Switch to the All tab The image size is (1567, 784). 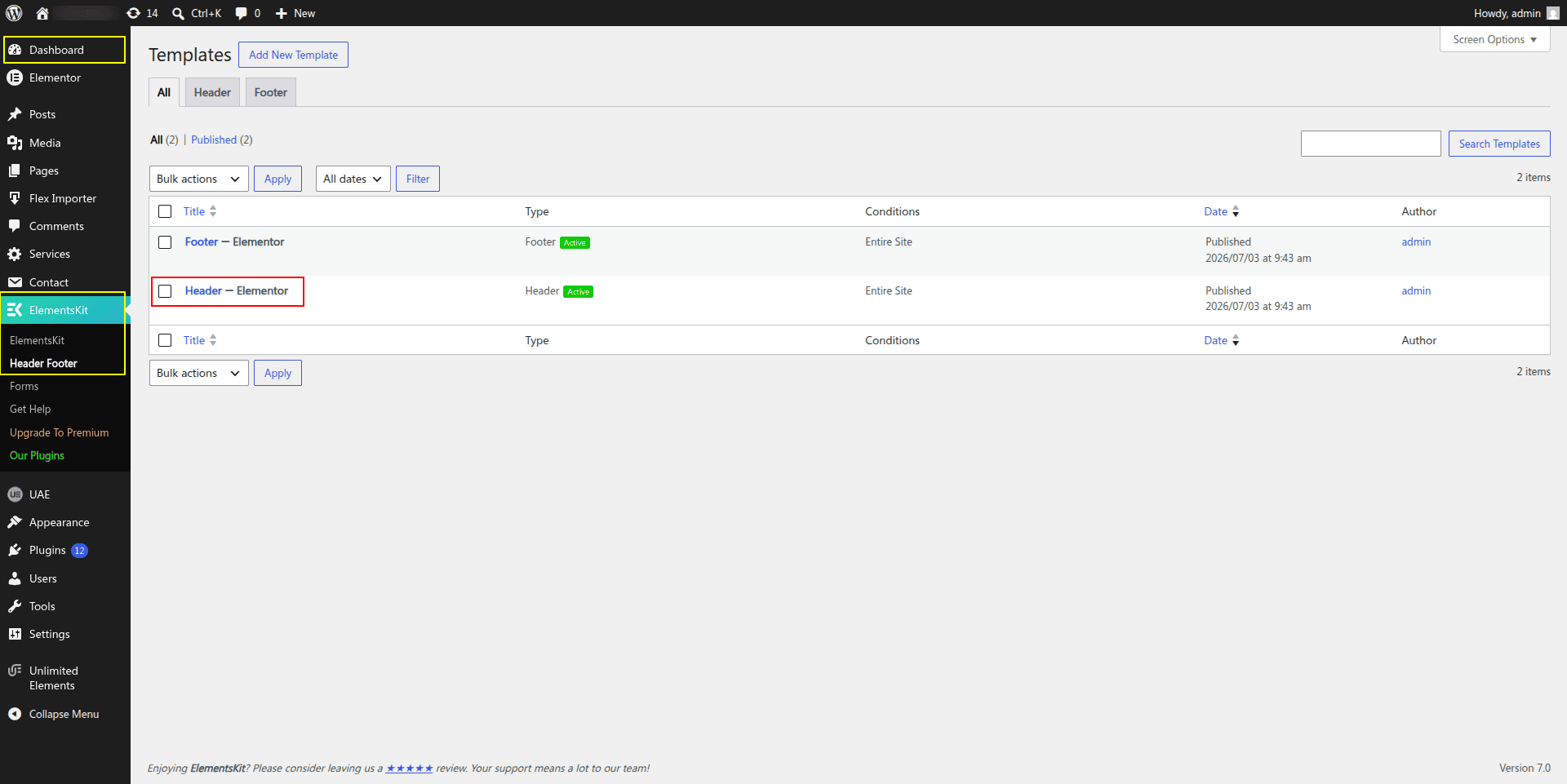tap(164, 92)
